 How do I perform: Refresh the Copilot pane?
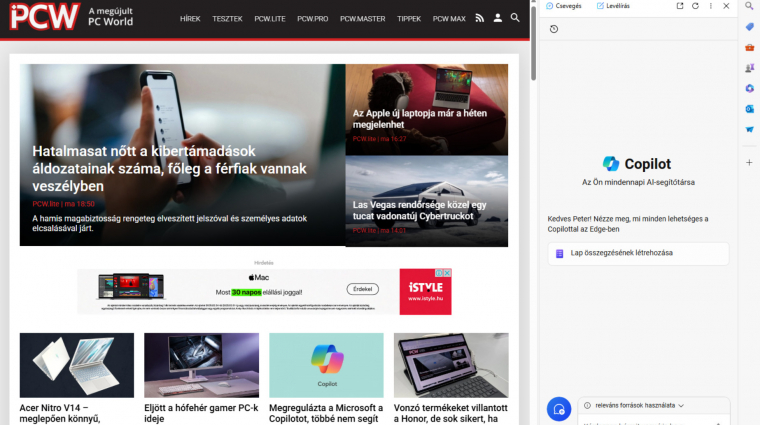pos(695,6)
